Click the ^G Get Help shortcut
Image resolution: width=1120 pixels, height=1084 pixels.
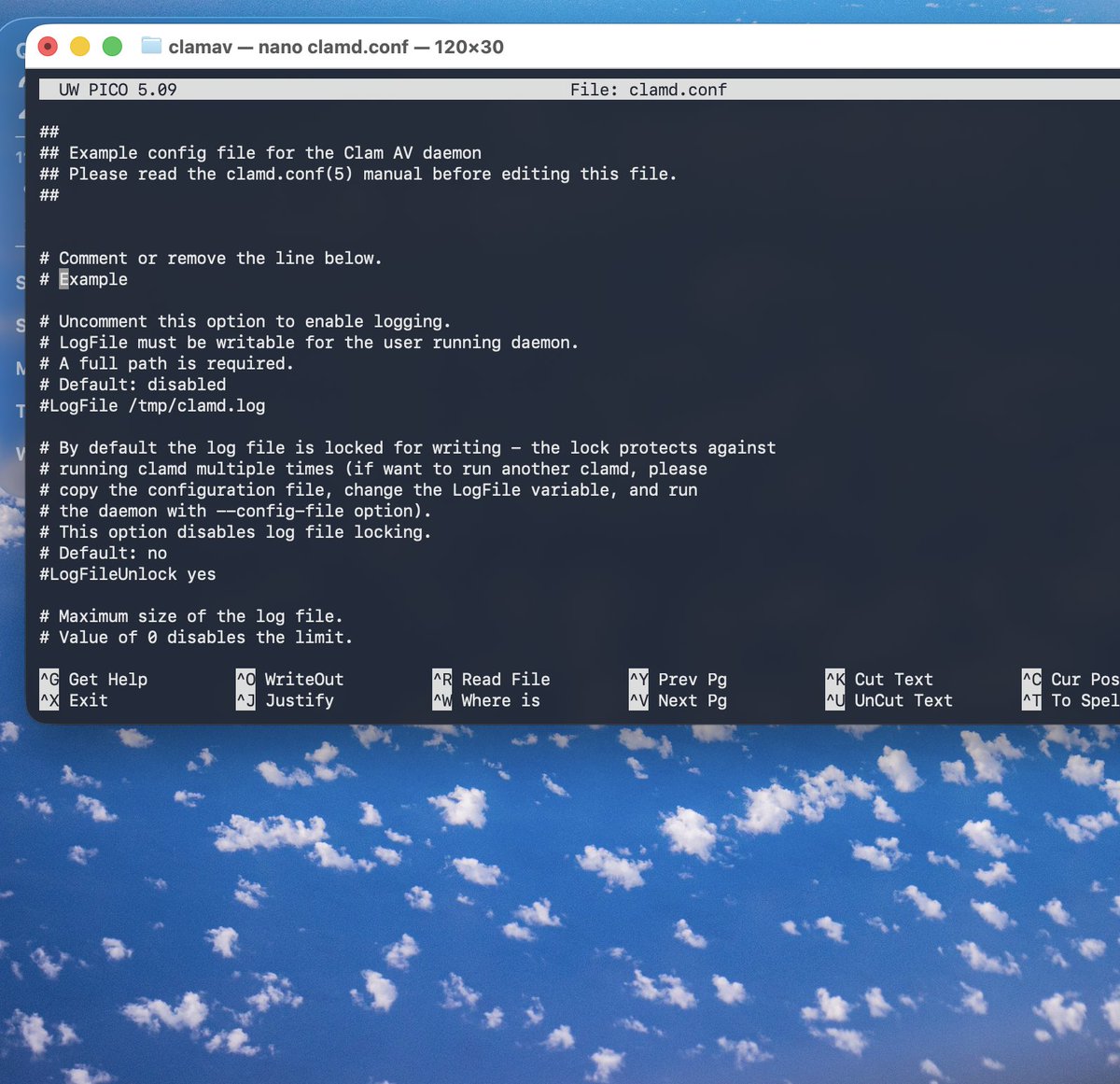click(93, 680)
